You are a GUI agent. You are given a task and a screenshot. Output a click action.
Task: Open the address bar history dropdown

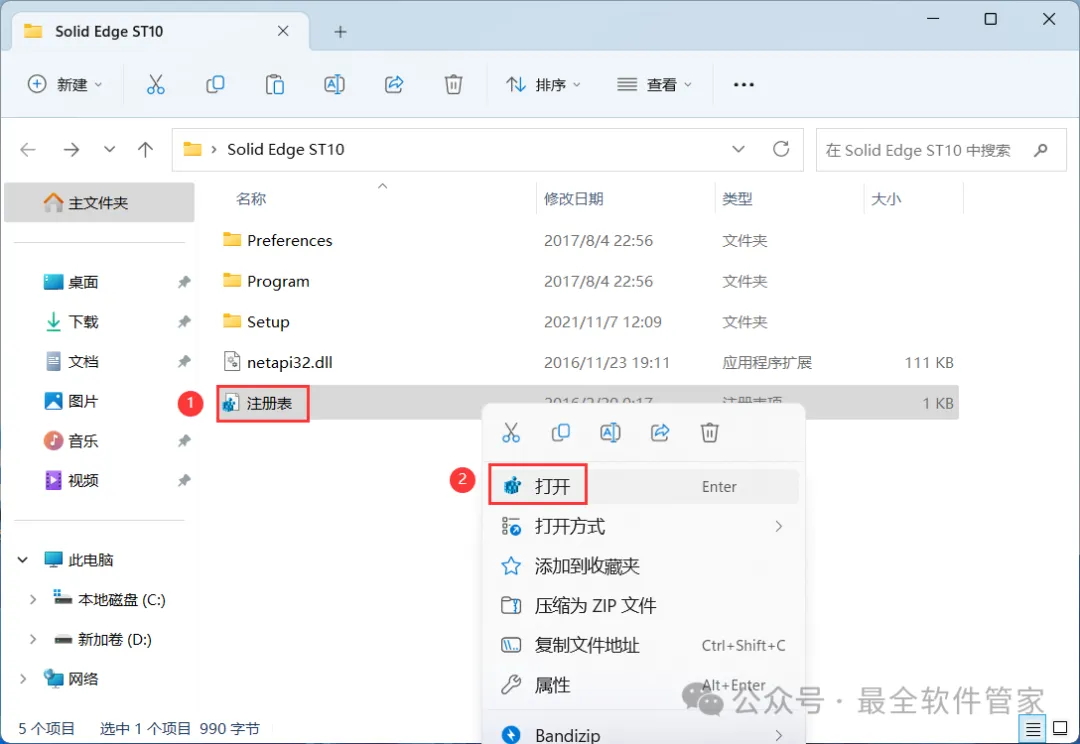[738, 149]
